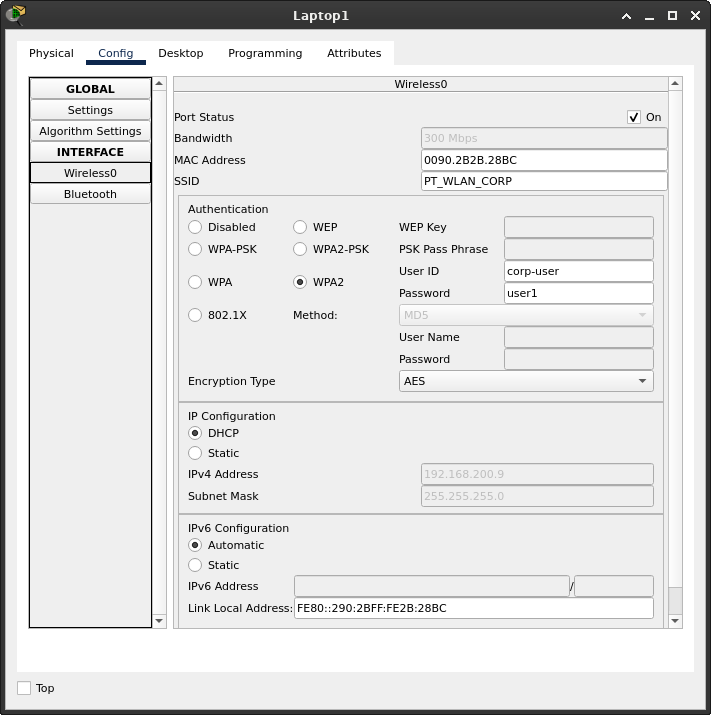711x715 pixels.
Task: Open the Encryption Type AES dropdown
Action: click(525, 381)
